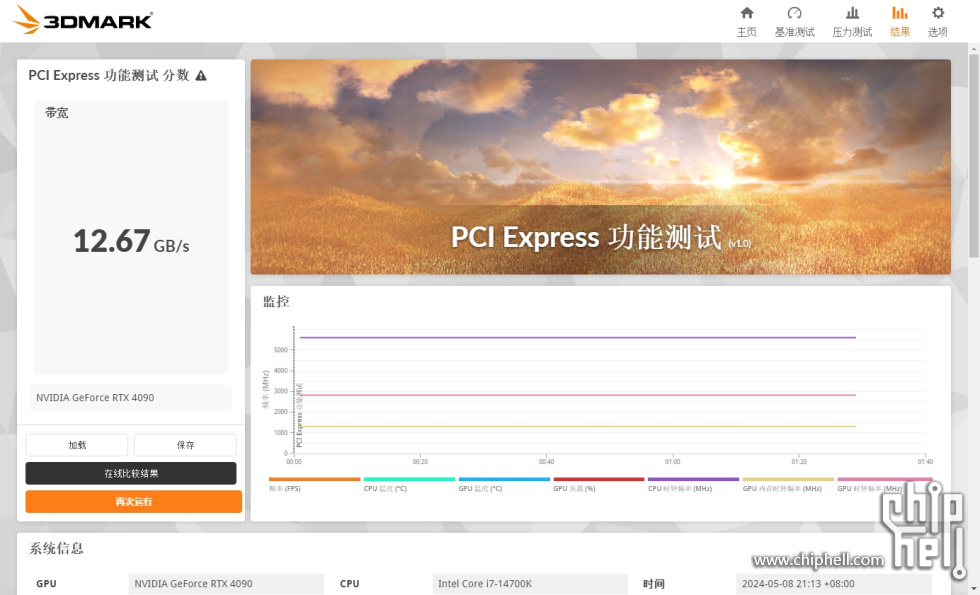Switch to the 基准测试 tab label

[794, 32]
